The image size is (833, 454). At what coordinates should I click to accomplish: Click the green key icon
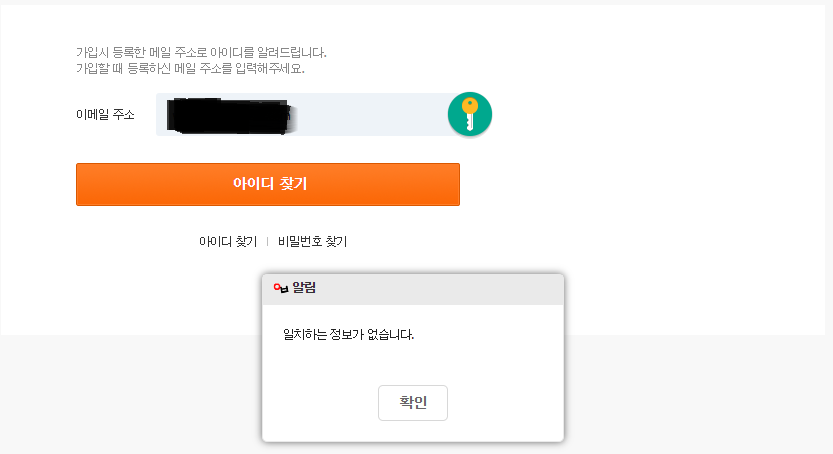tap(469, 114)
